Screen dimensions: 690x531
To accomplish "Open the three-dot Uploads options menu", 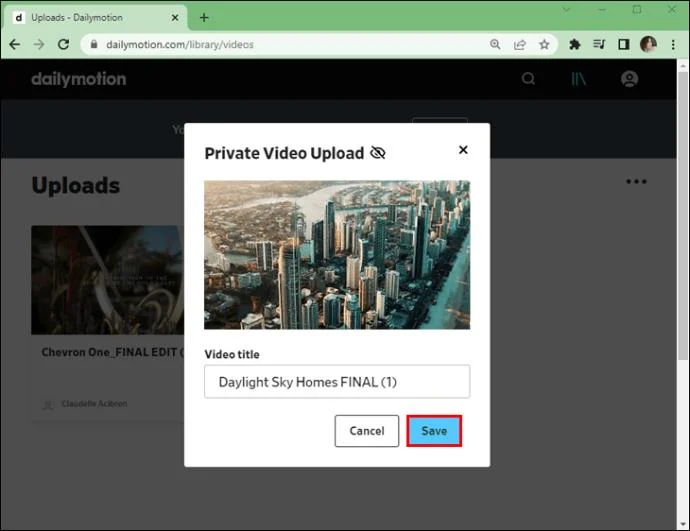I will 636,181.
